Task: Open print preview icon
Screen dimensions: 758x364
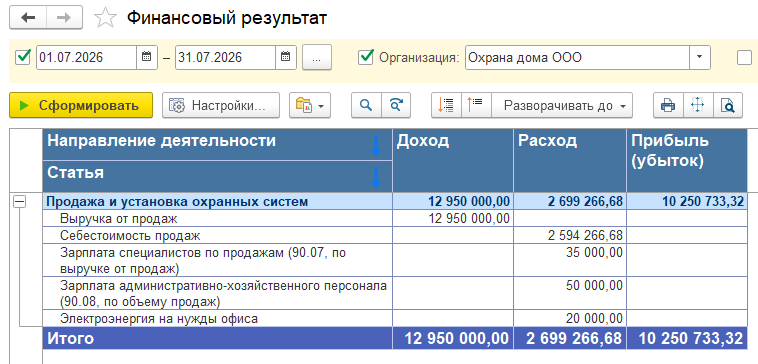Action: click(728, 105)
